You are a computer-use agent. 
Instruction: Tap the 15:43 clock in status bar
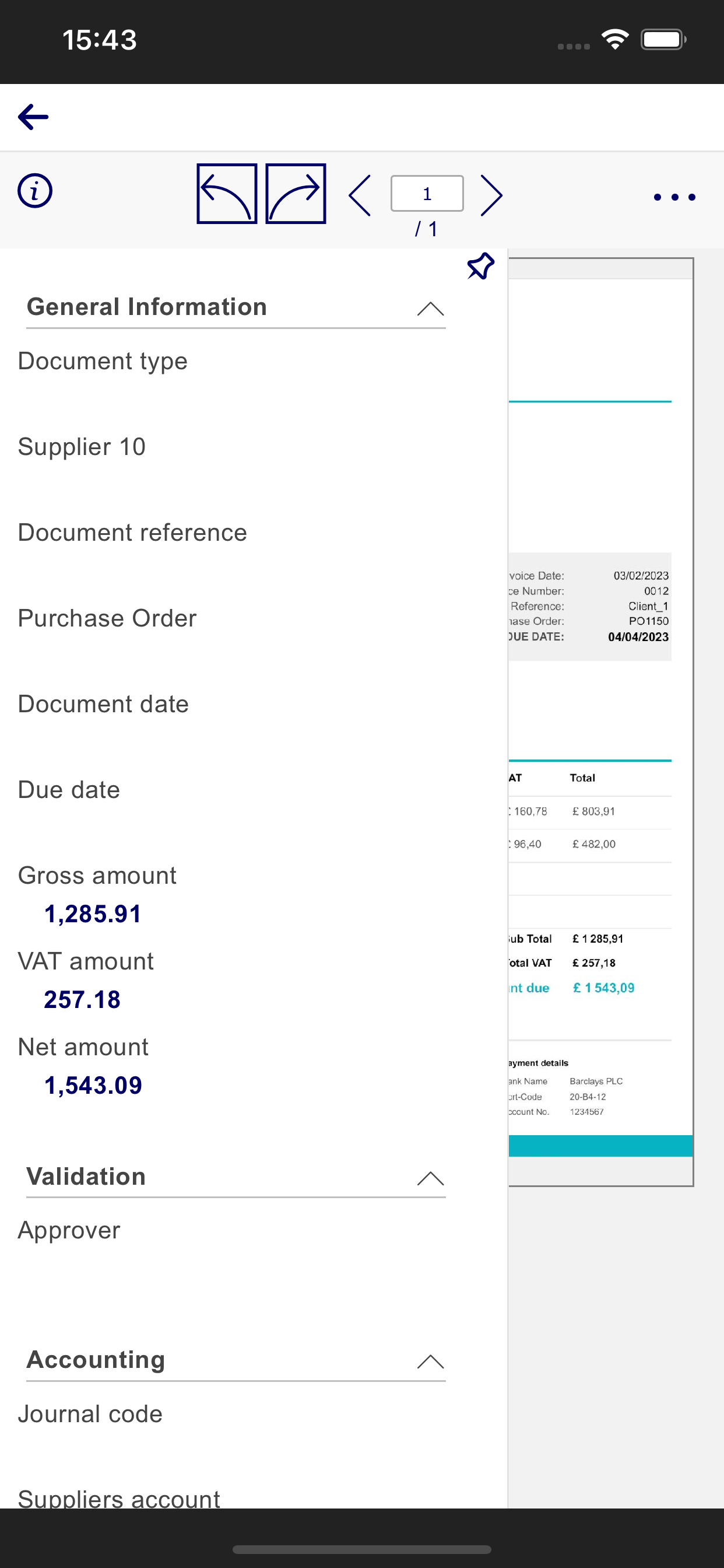point(100,40)
